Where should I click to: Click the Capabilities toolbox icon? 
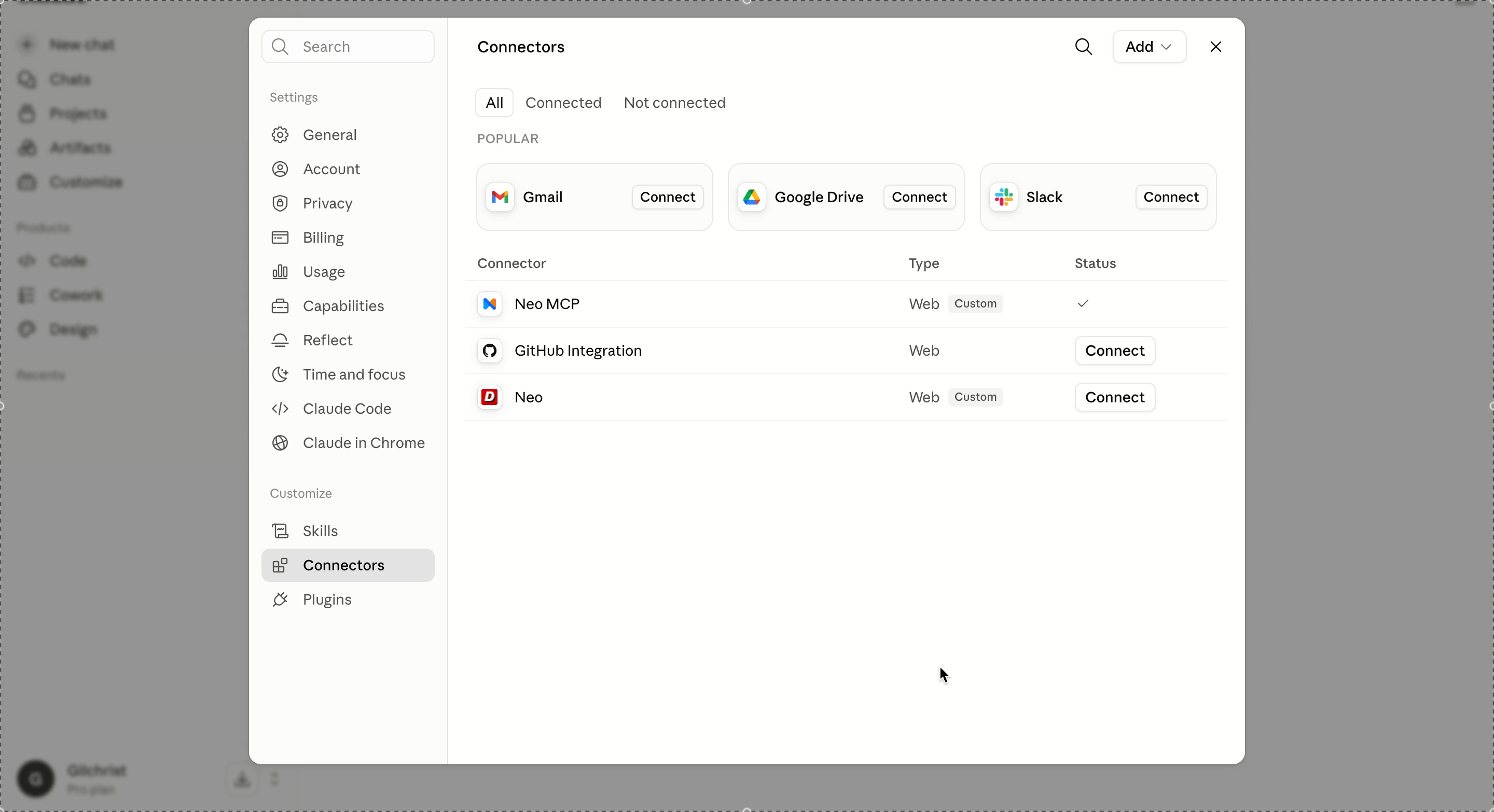point(280,305)
